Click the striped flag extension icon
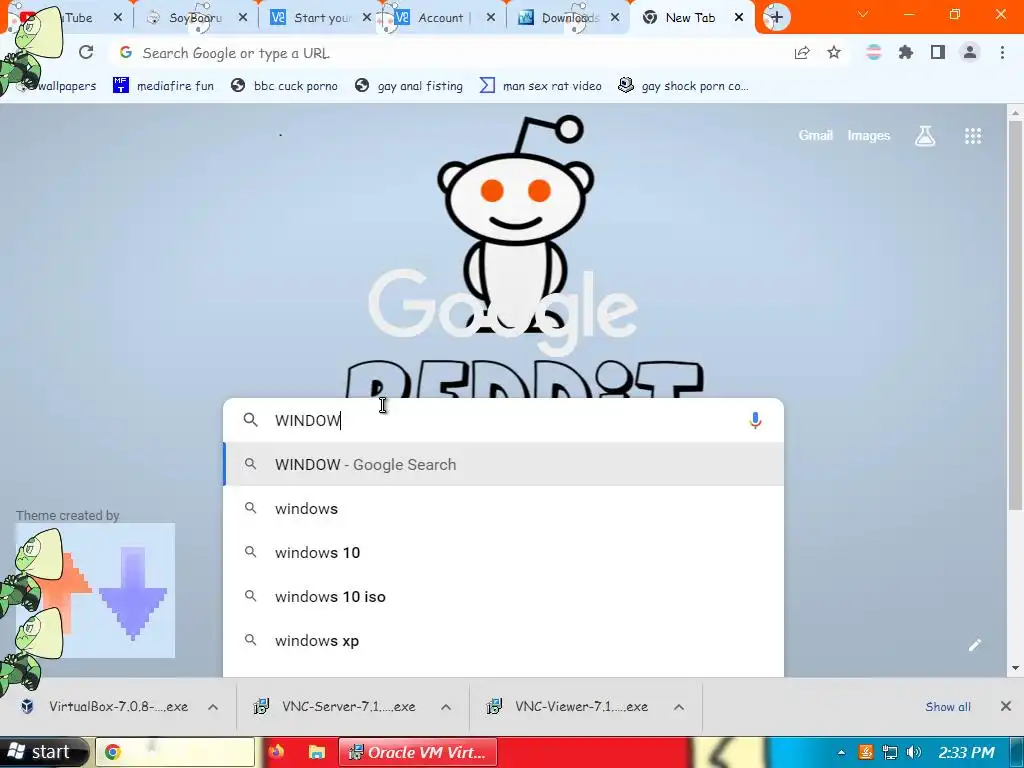 point(874,52)
